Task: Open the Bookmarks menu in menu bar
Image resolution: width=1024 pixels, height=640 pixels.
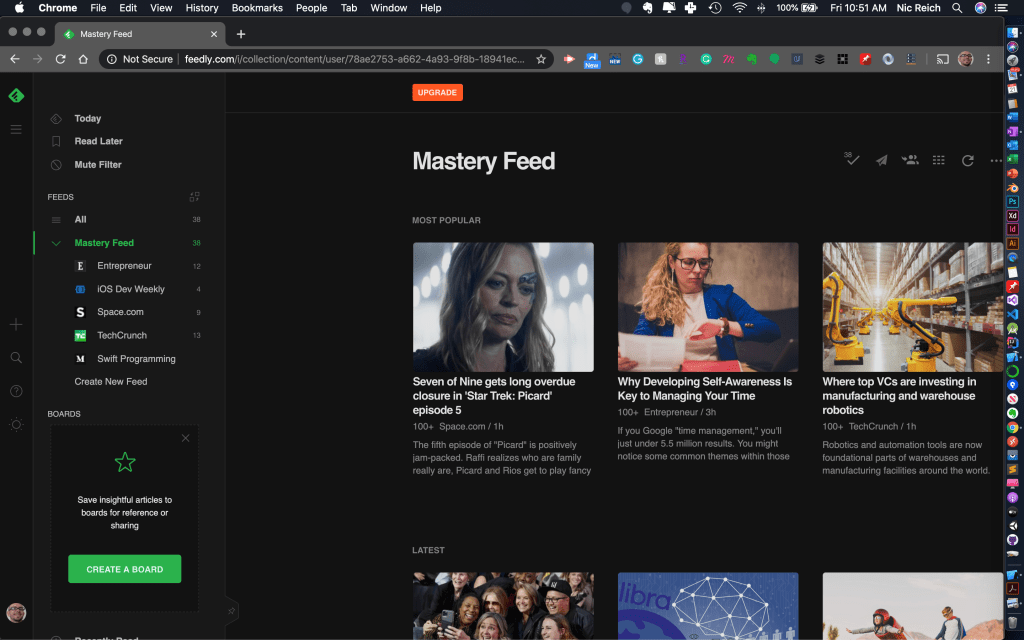Action: (x=257, y=8)
